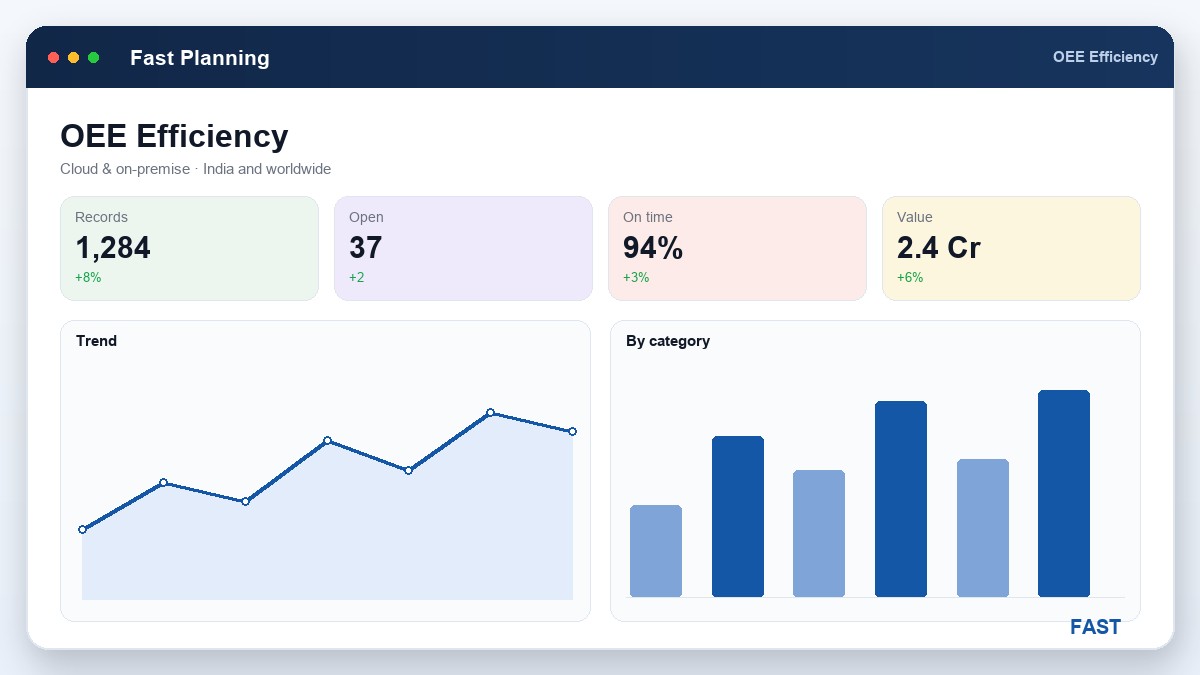
Task: Click the first data point on Trend line
Action: click(82, 529)
